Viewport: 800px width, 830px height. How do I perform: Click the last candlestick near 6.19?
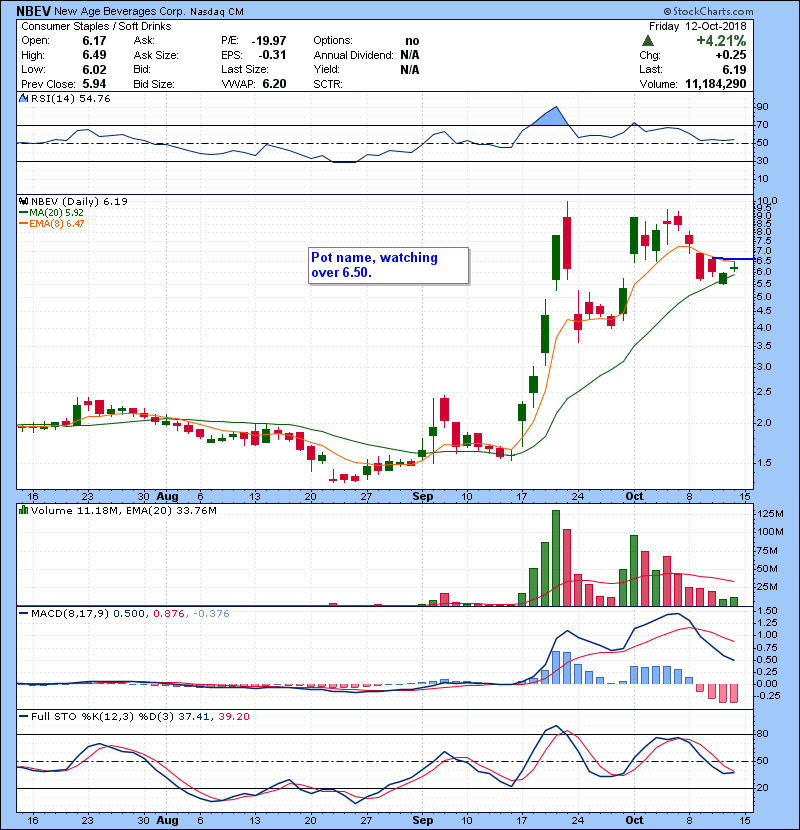coord(734,268)
